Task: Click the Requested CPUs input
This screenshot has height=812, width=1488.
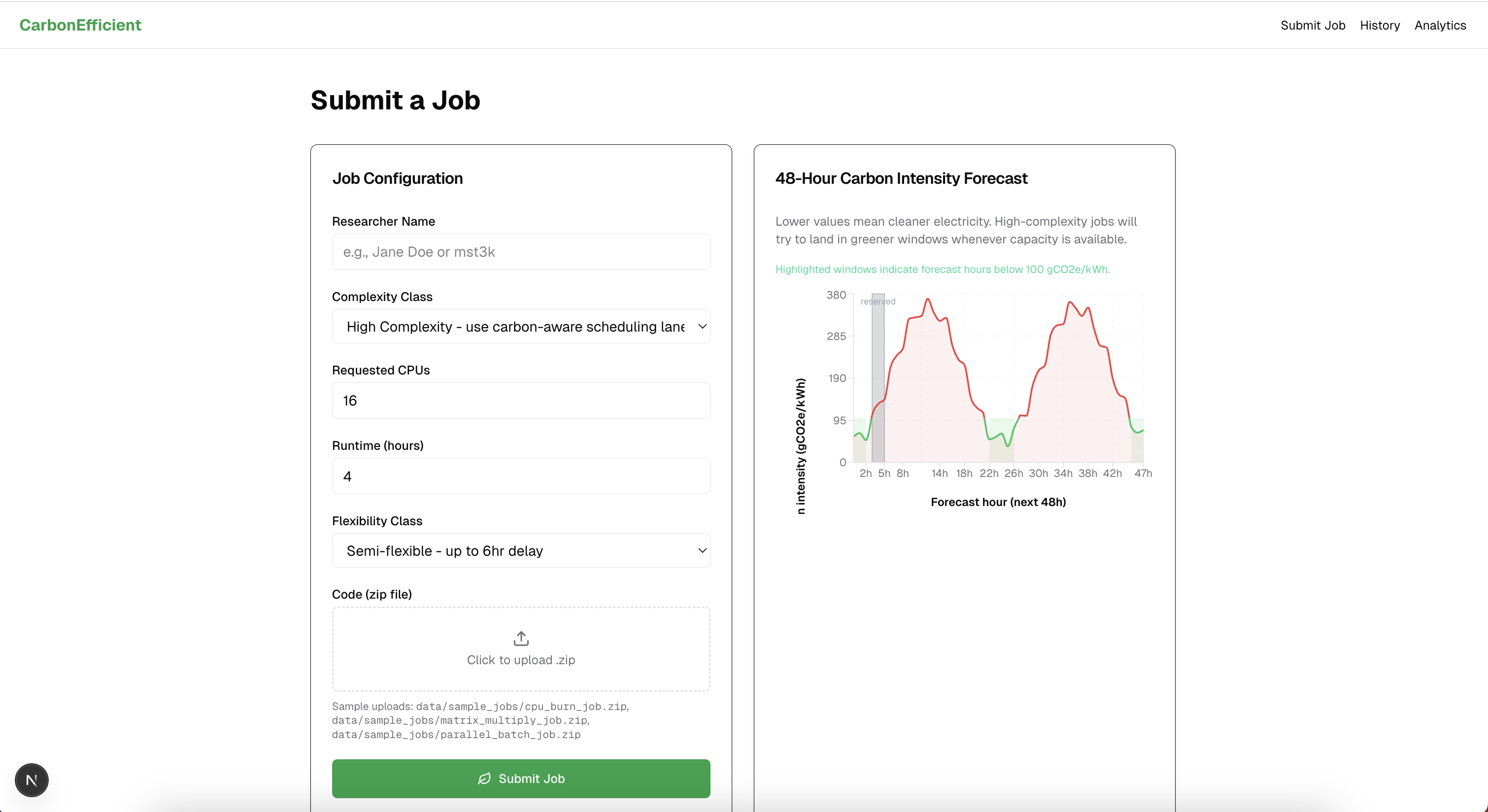Action: [520, 401]
